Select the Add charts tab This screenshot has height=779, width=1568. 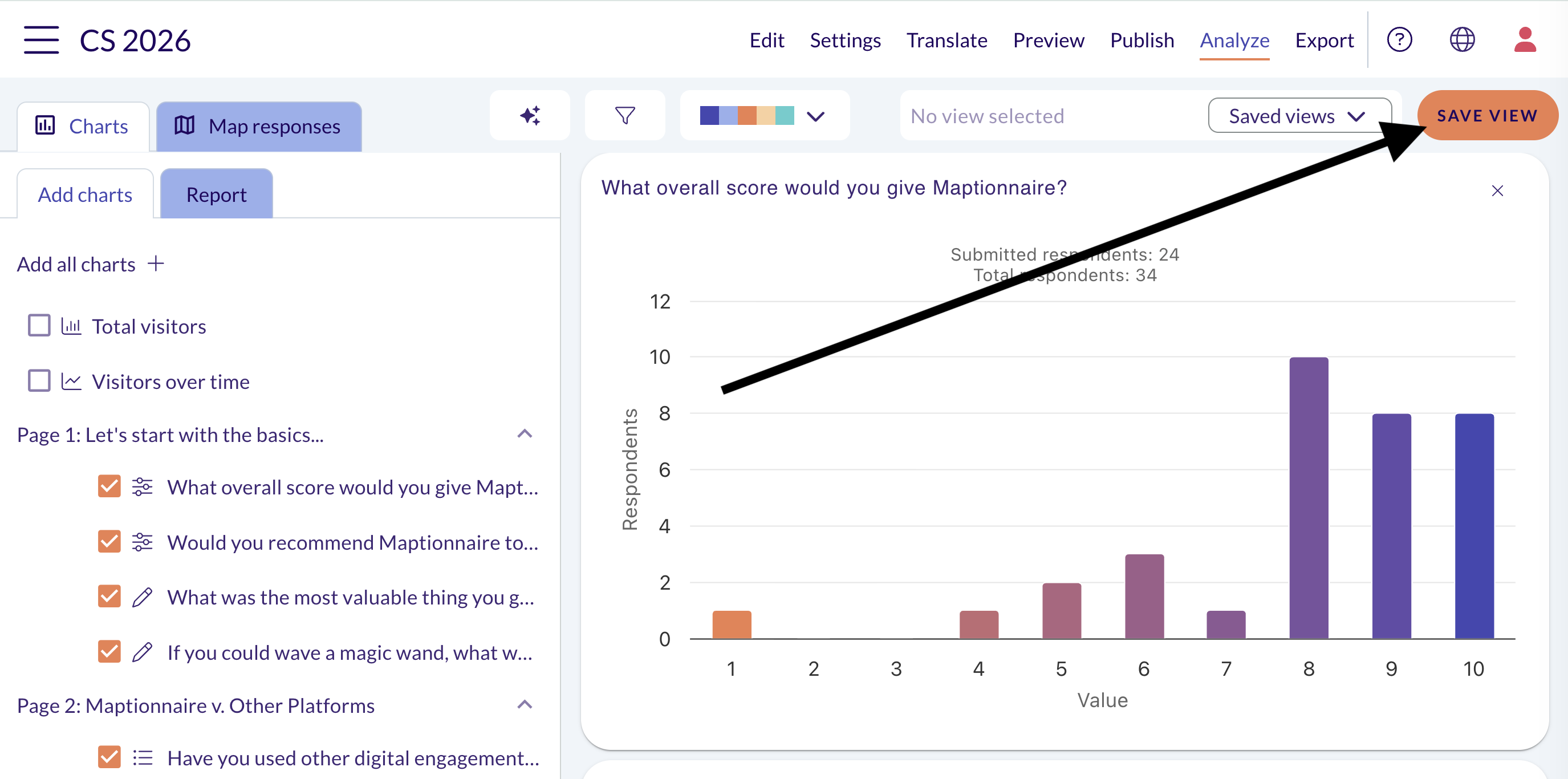85,194
